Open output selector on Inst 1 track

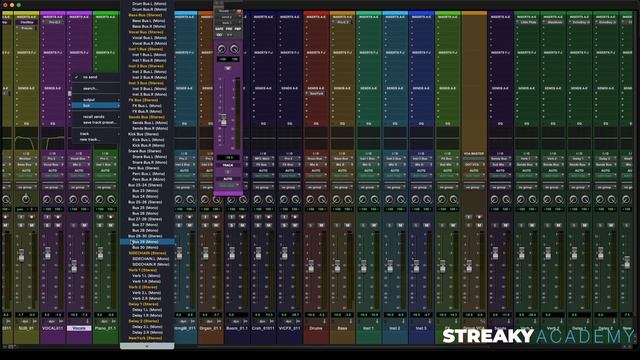pos(368,164)
